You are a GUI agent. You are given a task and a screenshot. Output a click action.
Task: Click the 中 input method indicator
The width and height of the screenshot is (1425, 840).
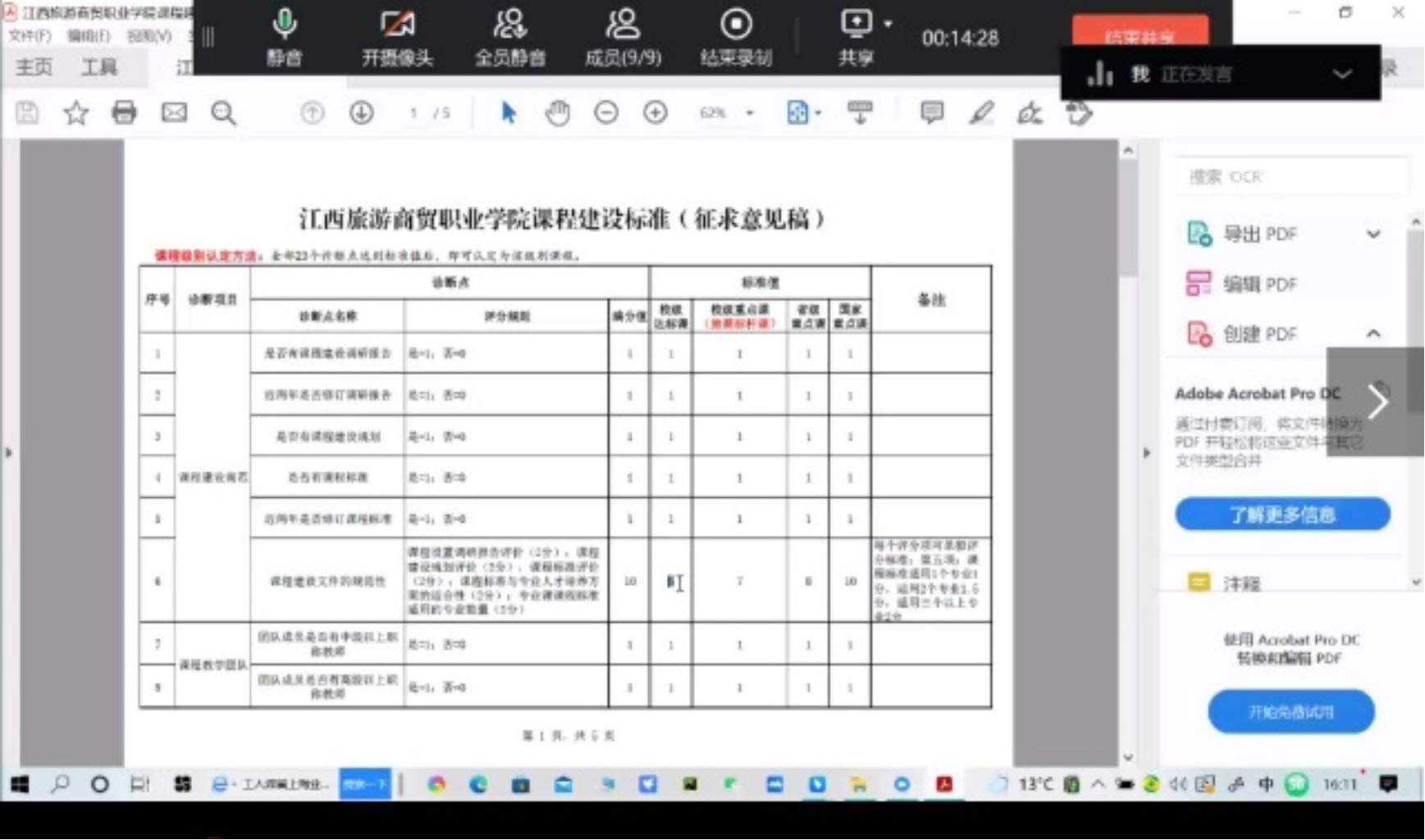pos(1266,784)
